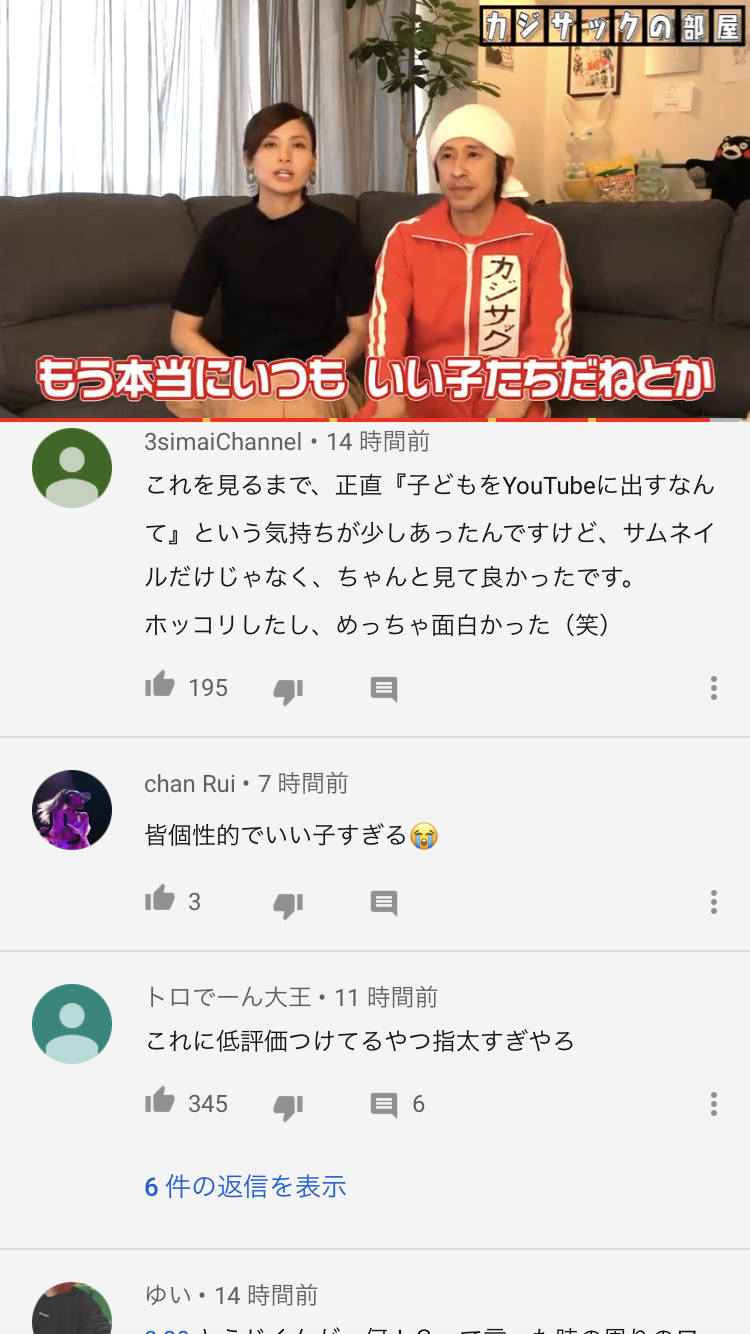
Task: Open more options for chan Rui comment
Action: [x=713, y=902]
